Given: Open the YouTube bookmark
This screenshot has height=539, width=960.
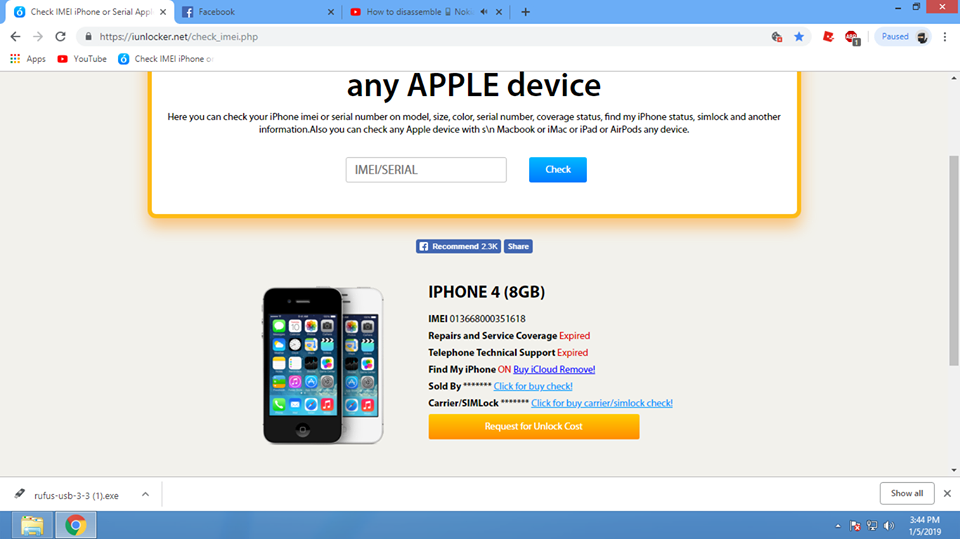Looking at the screenshot, I should (x=81, y=59).
